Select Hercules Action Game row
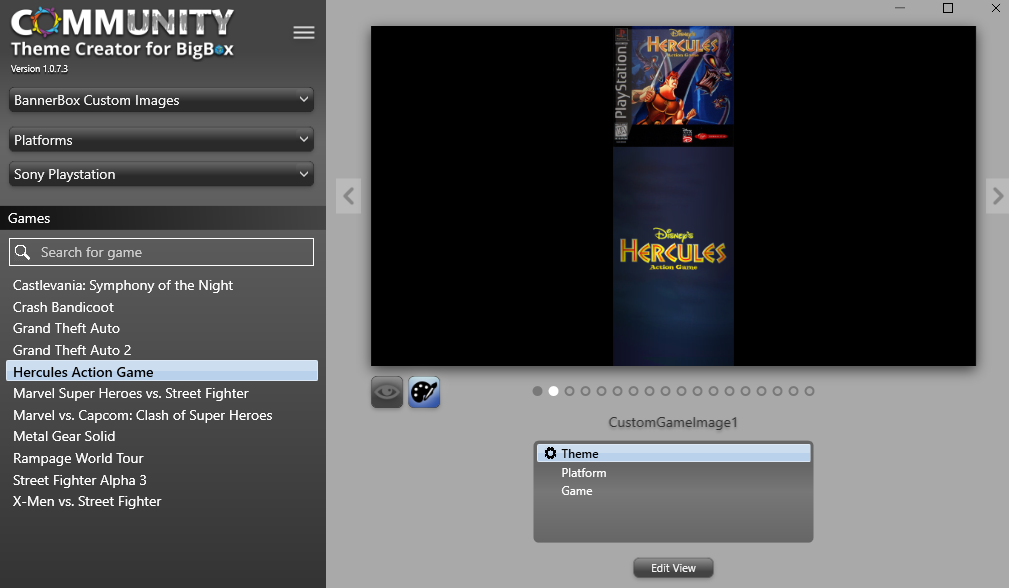Viewport: 1009px width, 588px height. (x=162, y=371)
